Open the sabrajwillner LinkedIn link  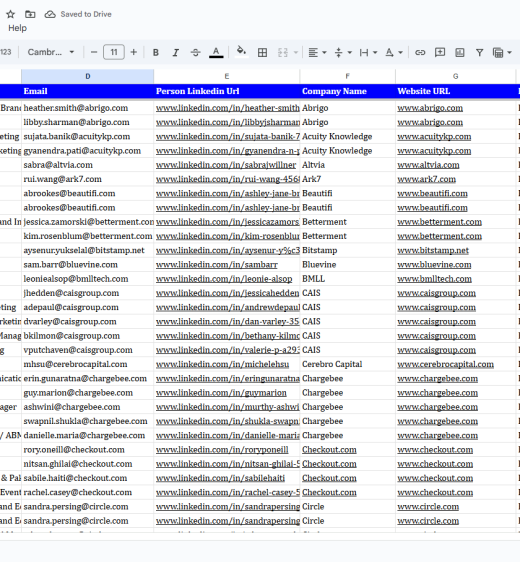pos(226,165)
